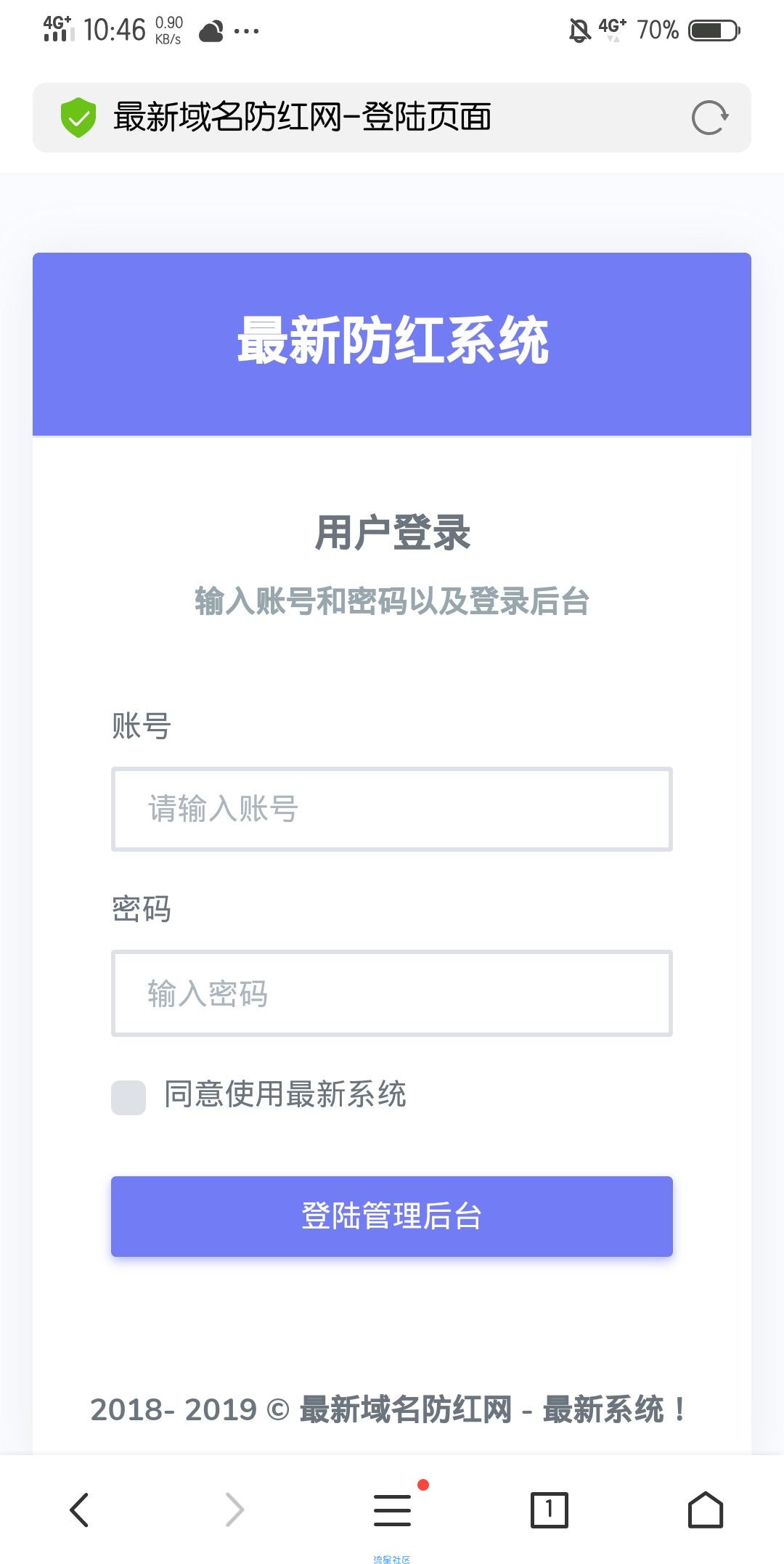Tap the 同意使用最新系统 label text
The height and width of the screenshot is (1564, 784).
[285, 1094]
